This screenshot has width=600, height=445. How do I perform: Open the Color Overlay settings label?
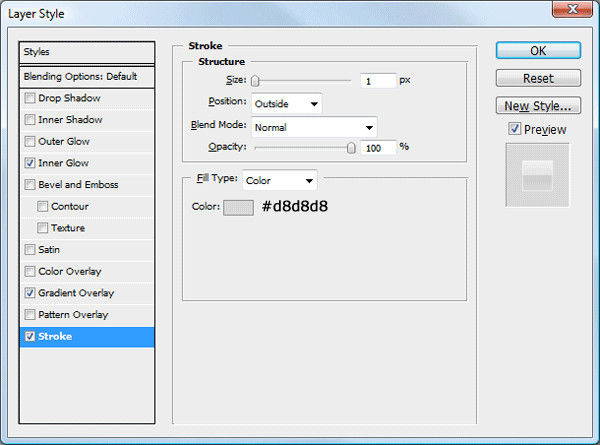[70, 272]
